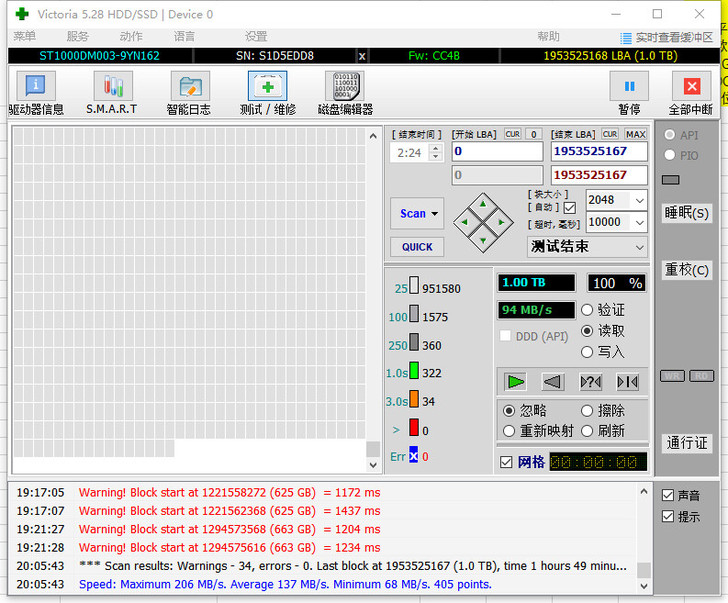The width and height of the screenshot is (728, 603).
Task: Open the Scan dropdown arrow
Action: point(435,214)
